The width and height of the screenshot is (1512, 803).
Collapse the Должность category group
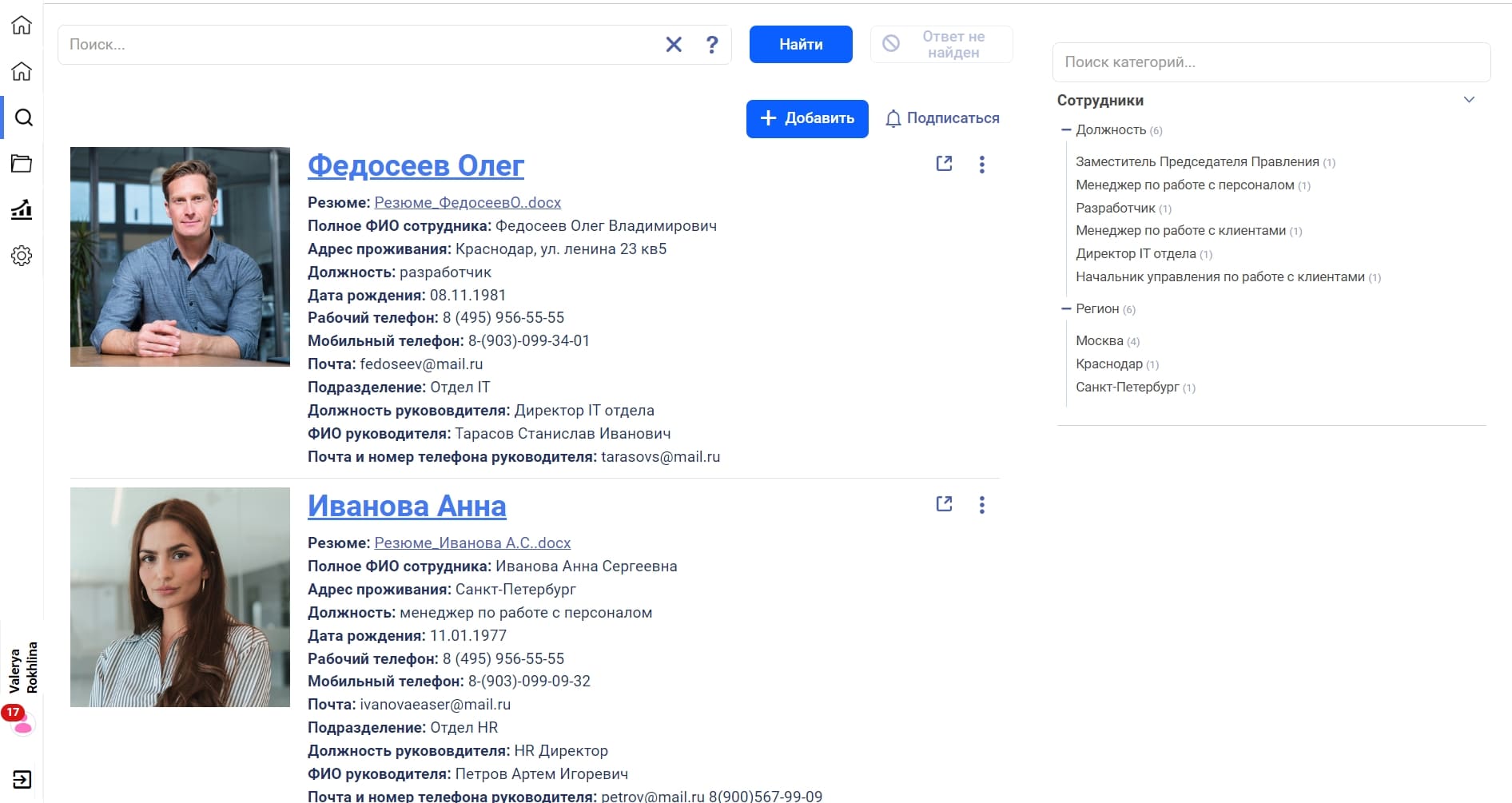tap(1065, 129)
